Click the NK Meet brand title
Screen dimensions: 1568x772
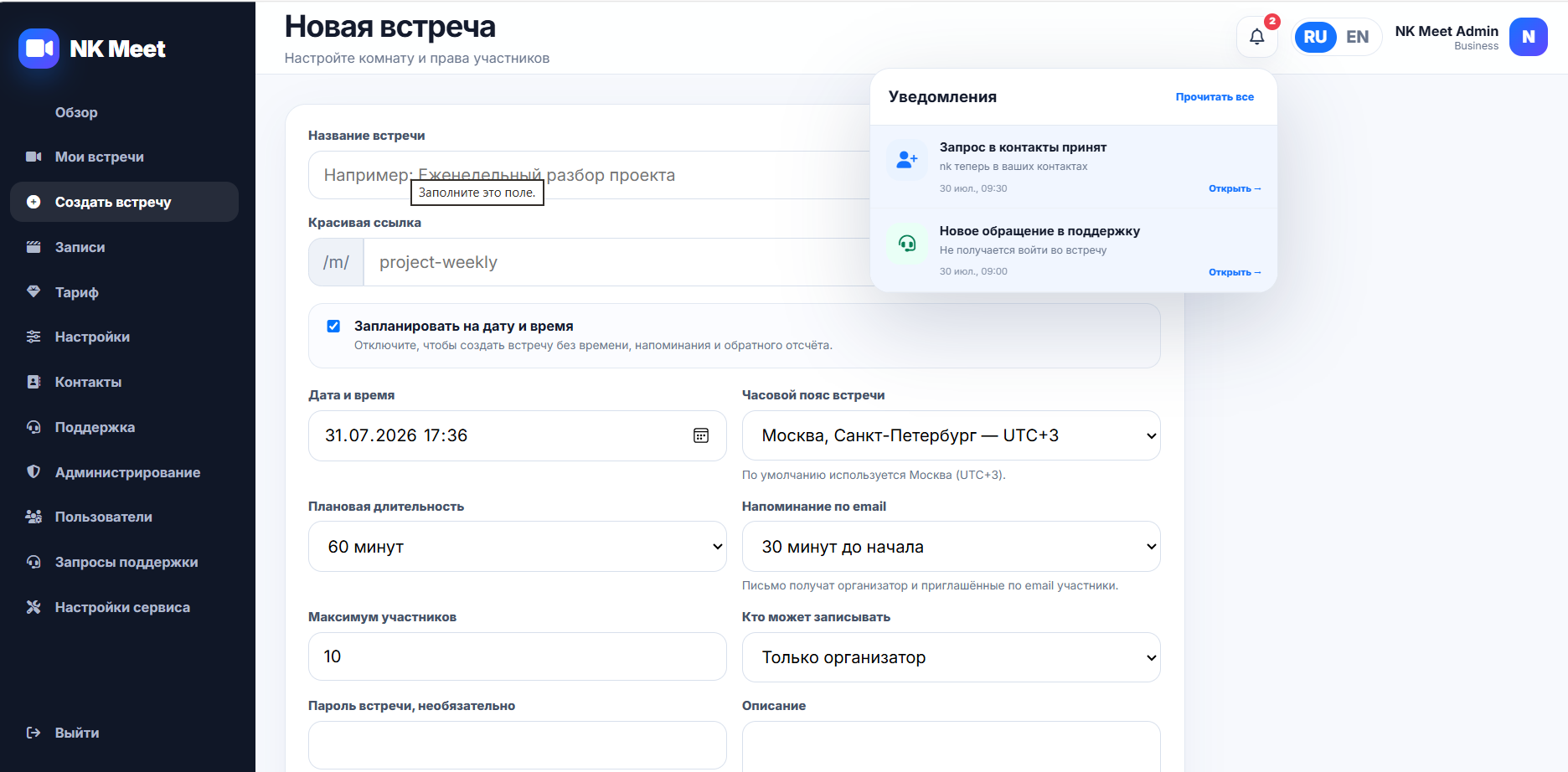pos(117,49)
